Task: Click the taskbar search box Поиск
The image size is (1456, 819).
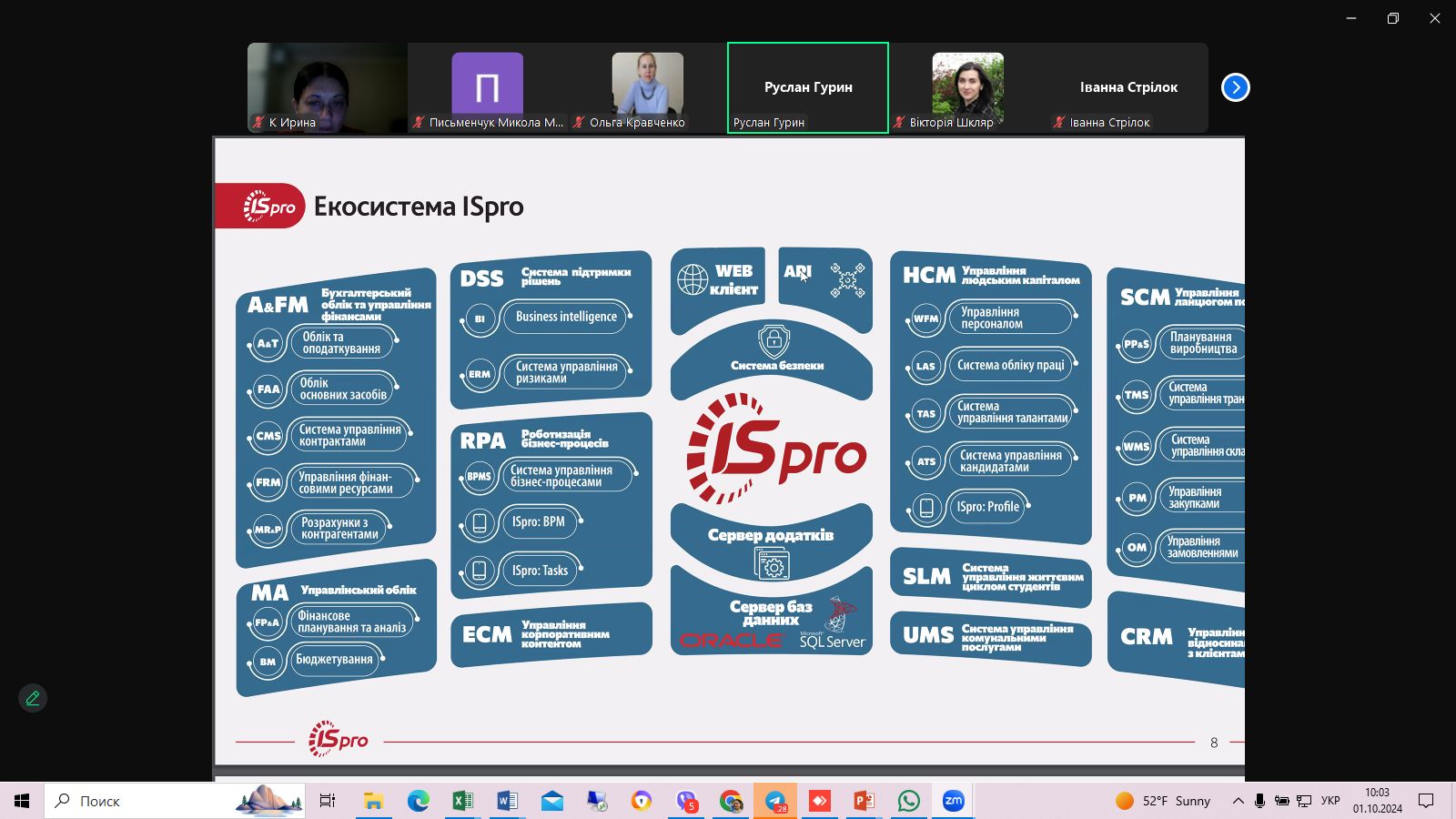Action: (x=175, y=801)
